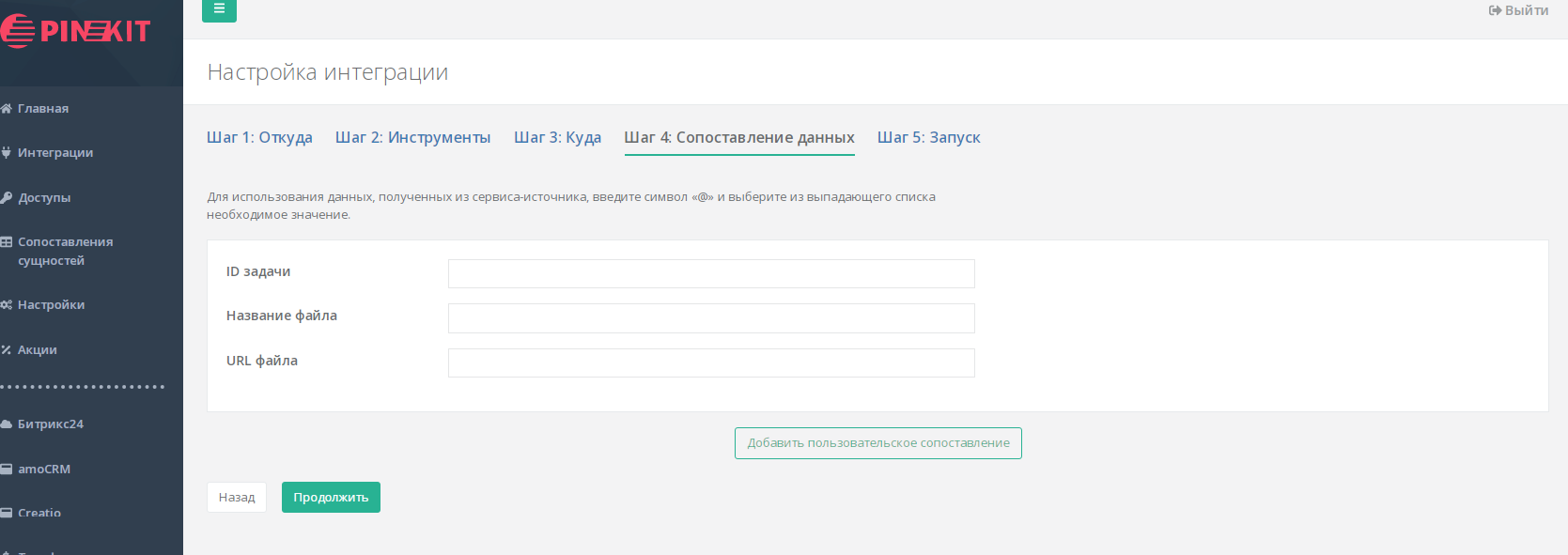Click the gears icon beside Настройки
The width and height of the screenshot is (1568, 555).
coord(7,305)
